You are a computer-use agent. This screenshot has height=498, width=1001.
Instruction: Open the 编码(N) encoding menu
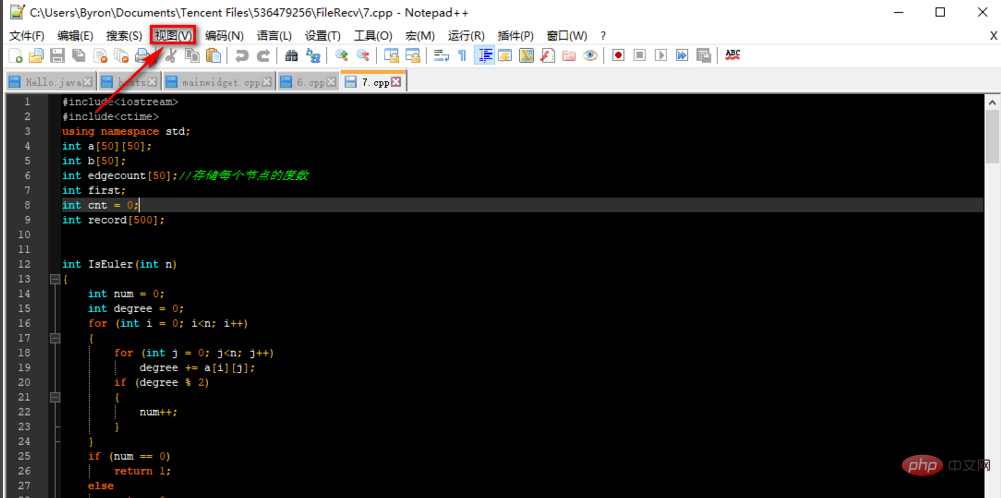pos(224,35)
